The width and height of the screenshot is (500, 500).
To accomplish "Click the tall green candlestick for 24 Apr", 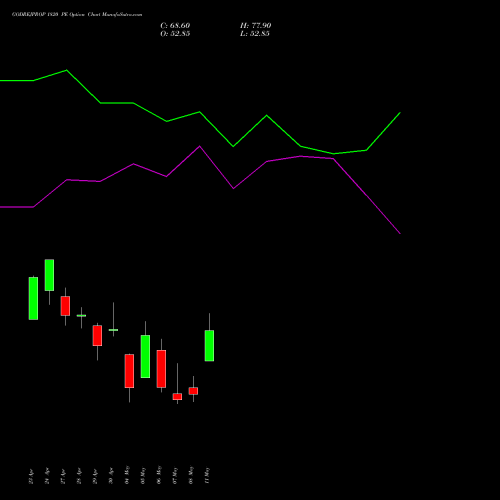I will (x=49, y=275).
